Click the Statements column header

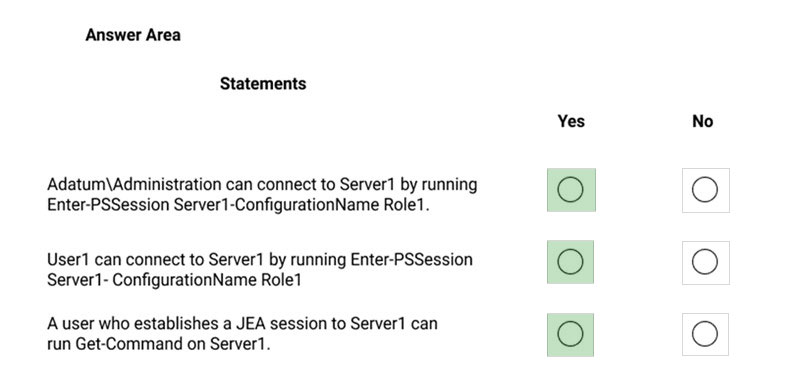[263, 83]
